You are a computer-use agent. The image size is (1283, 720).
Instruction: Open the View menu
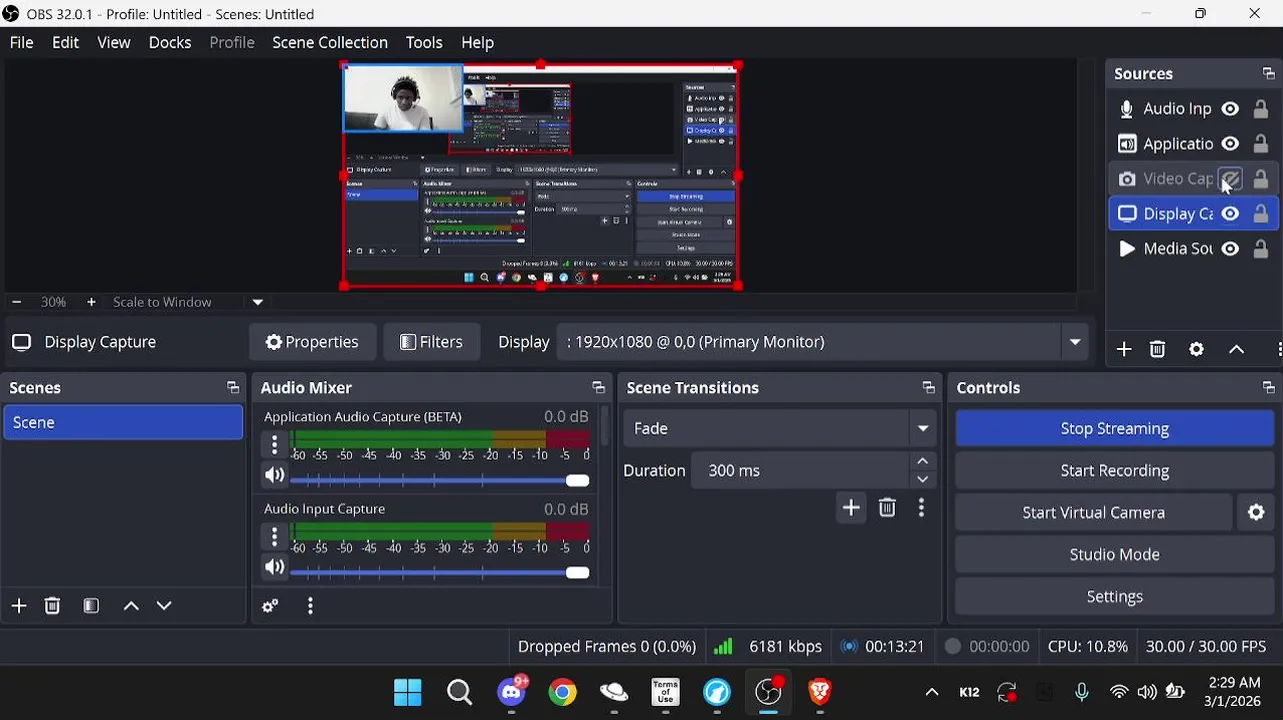(x=114, y=43)
